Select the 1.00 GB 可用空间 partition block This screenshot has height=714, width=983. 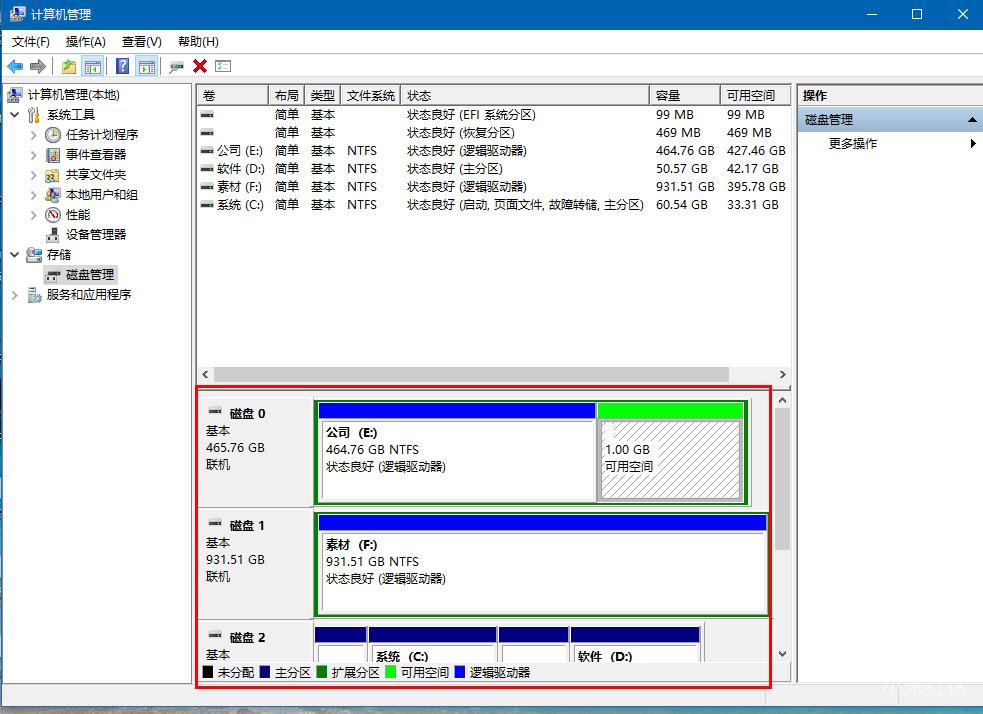pyautogui.click(x=670, y=459)
